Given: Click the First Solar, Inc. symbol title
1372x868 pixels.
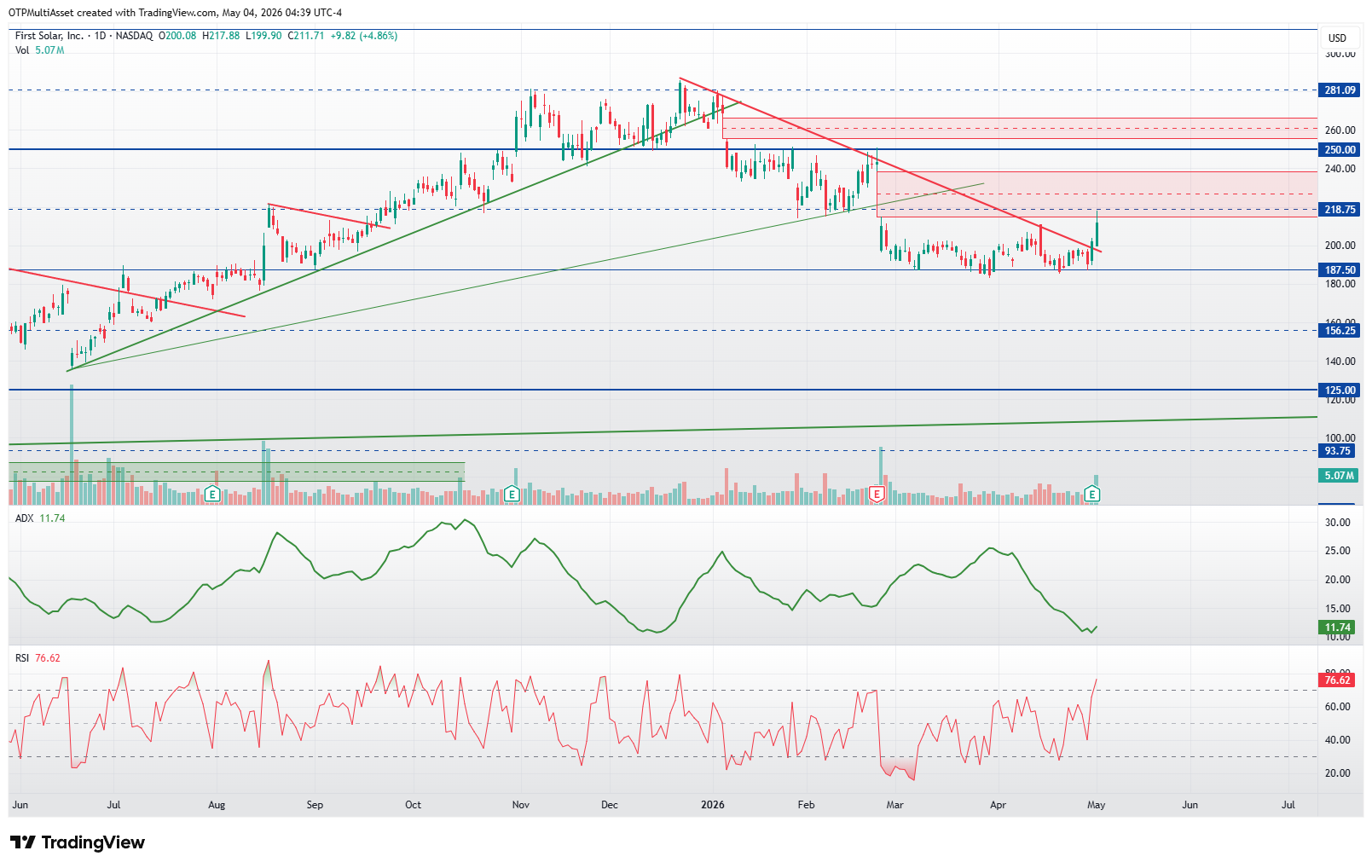Looking at the screenshot, I should pyautogui.click(x=49, y=36).
